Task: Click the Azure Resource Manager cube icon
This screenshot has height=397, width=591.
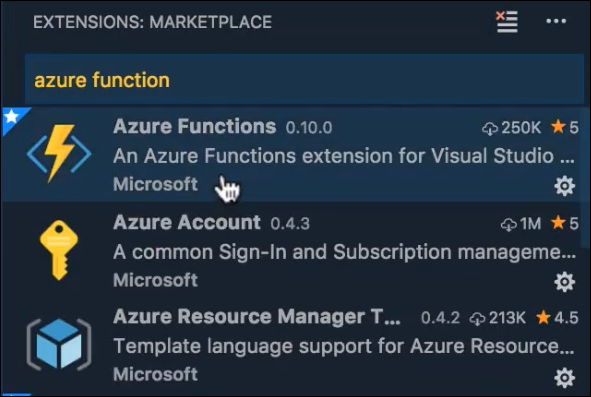Action: 59,344
